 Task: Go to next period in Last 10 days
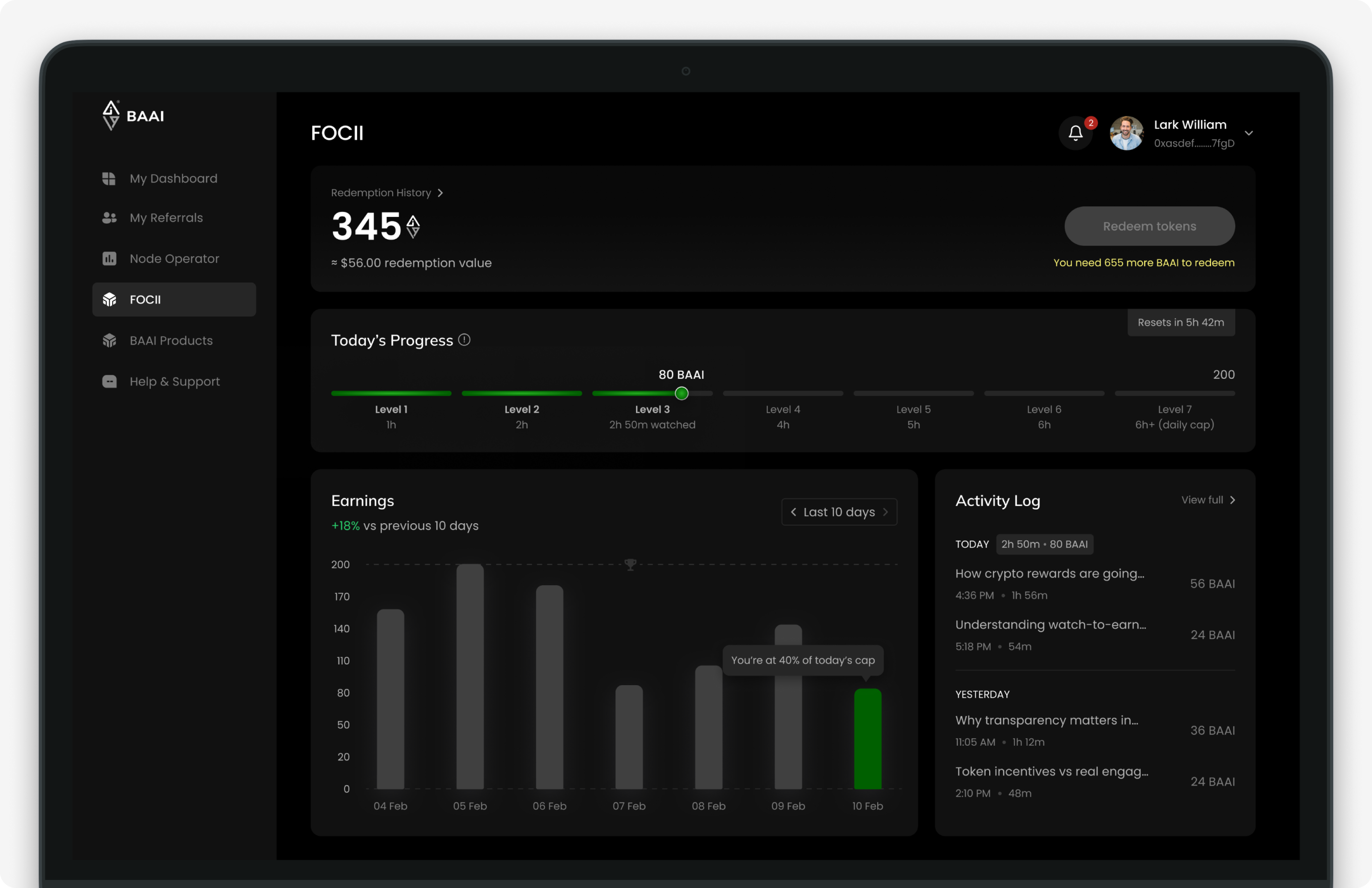pos(885,512)
